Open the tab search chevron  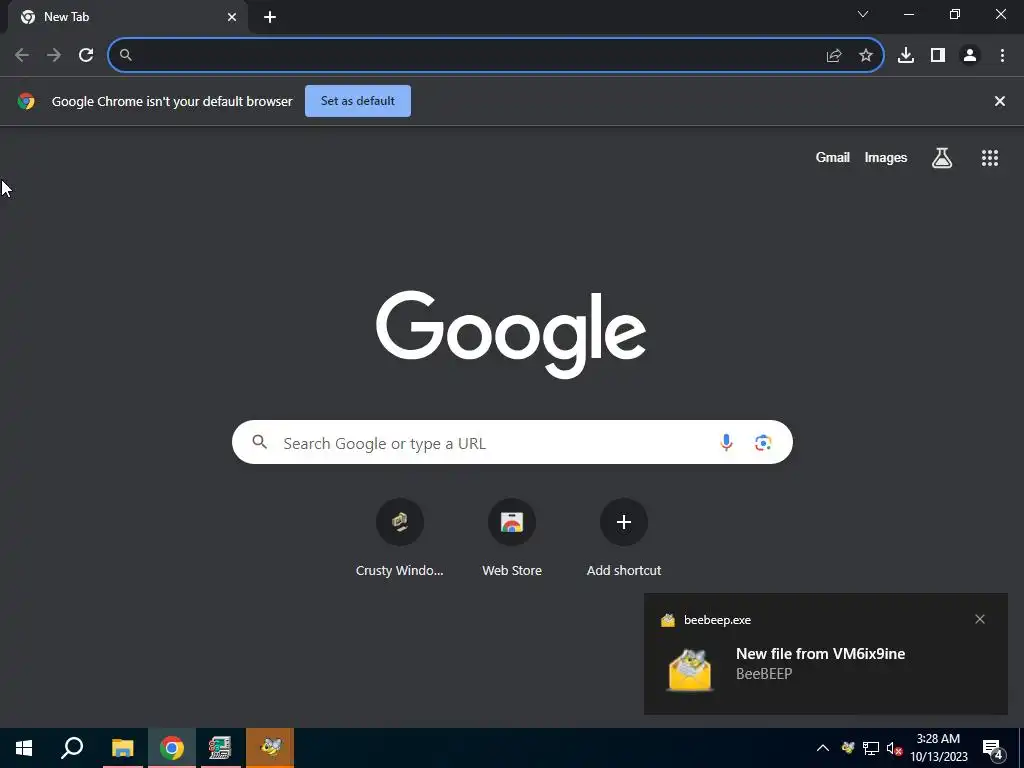coord(863,14)
